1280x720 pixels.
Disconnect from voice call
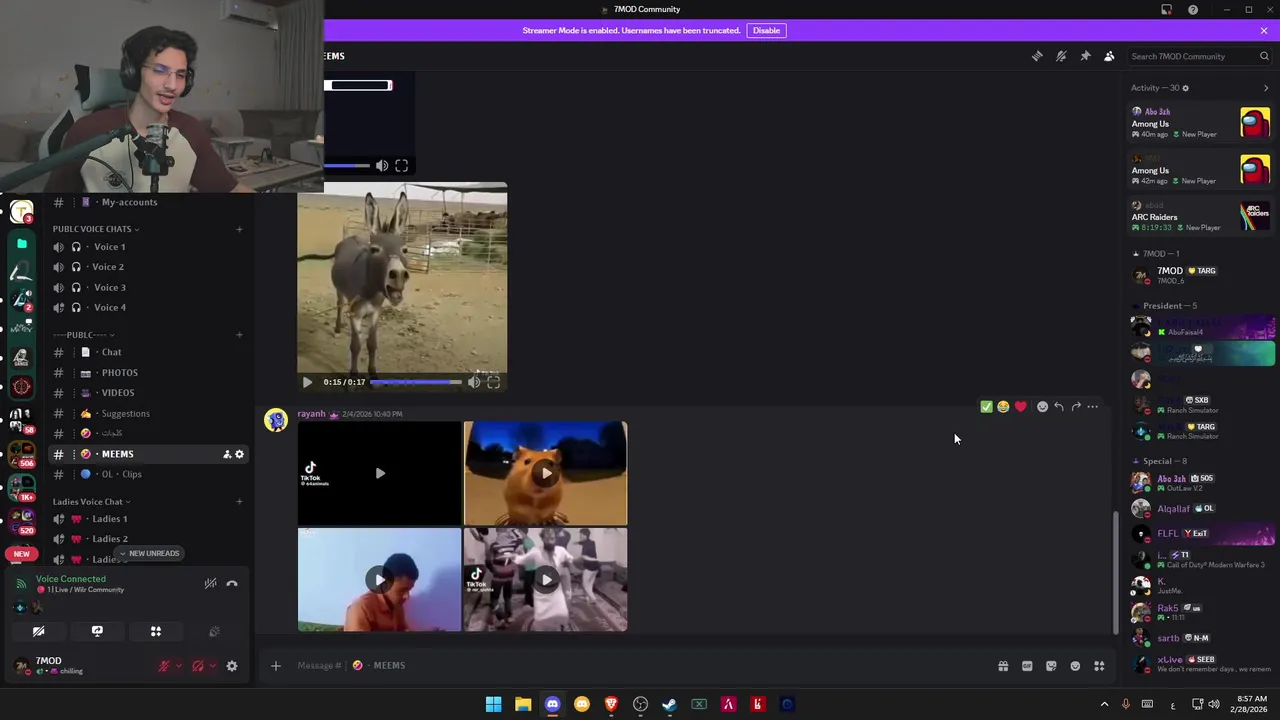(x=232, y=584)
